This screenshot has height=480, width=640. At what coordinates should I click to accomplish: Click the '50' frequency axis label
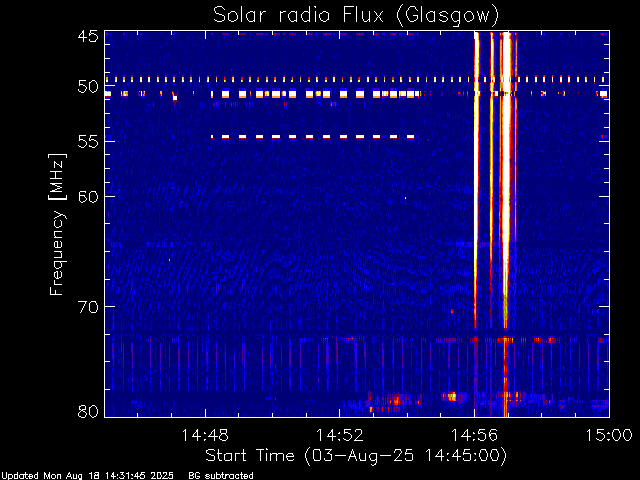[x=88, y=87]
